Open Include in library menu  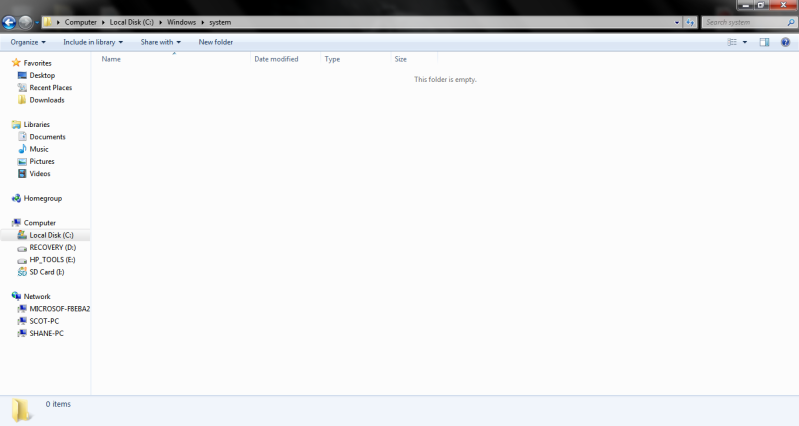[93, 42]
